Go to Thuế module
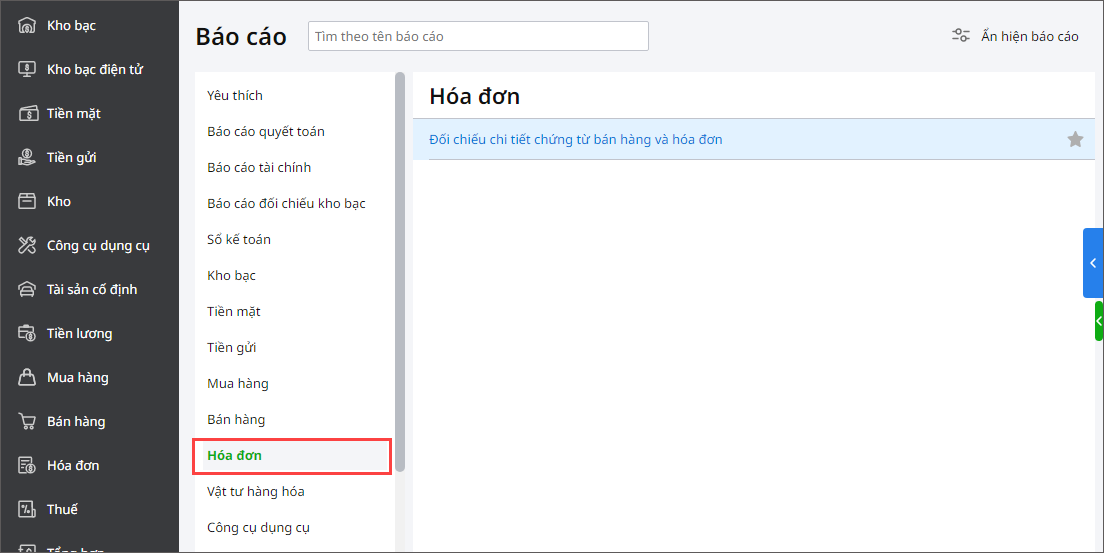The height and width of the screenshot is (553, 1104). [62, 509]
